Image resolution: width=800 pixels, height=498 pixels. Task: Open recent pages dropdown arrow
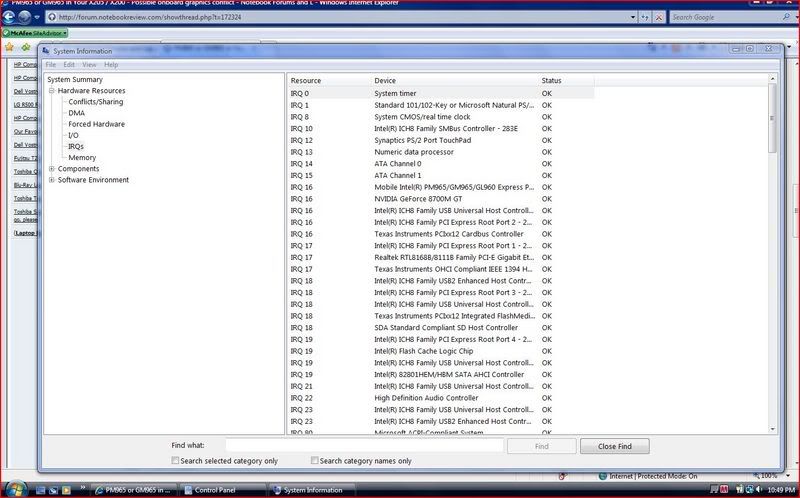[x=37, y=17]
